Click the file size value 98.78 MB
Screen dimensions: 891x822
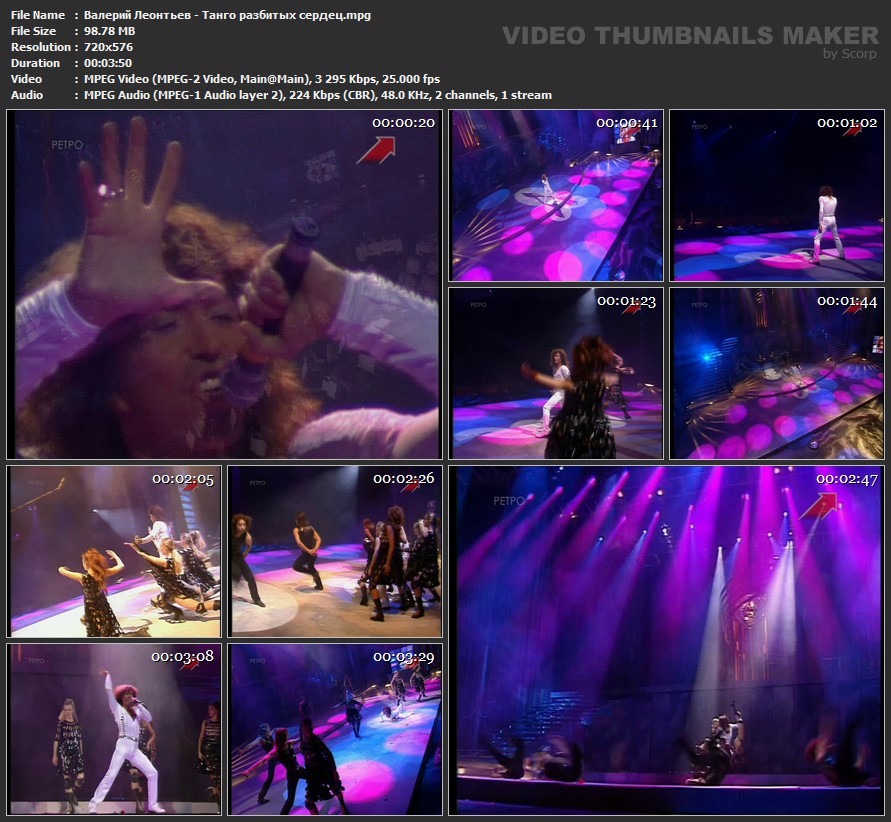click(x=110, y=31)
